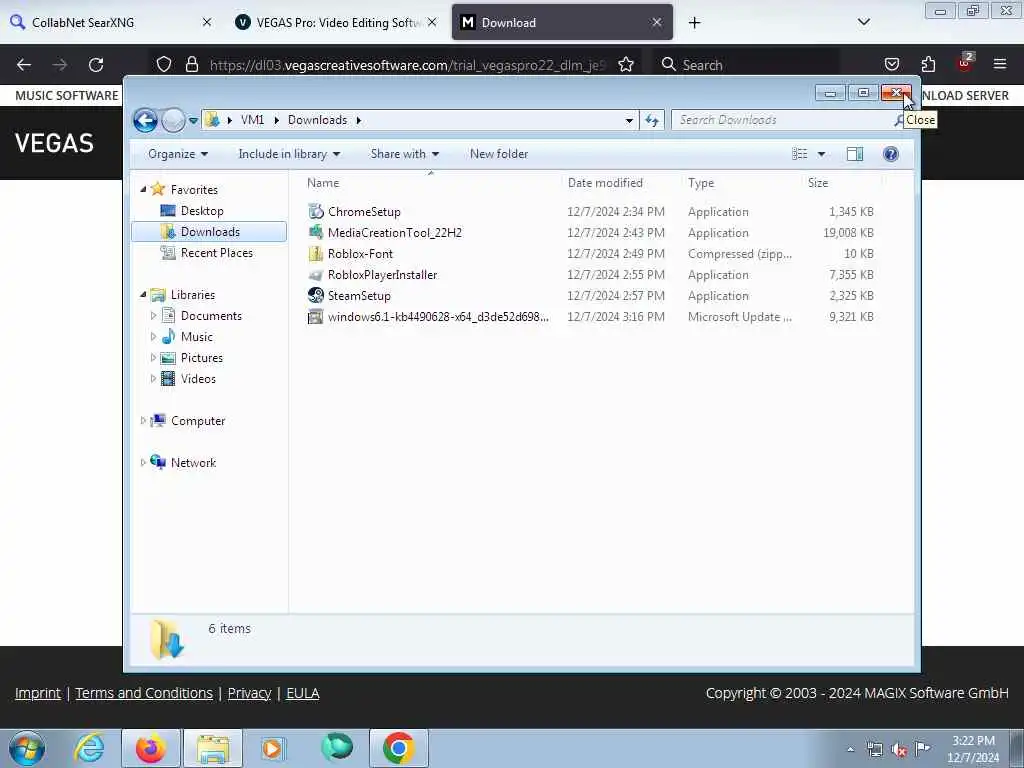Open the Include in library menu
Image resolution: width=1024 pixels, height=768 pixels.
pyautogui.click(x=289, y=154)
